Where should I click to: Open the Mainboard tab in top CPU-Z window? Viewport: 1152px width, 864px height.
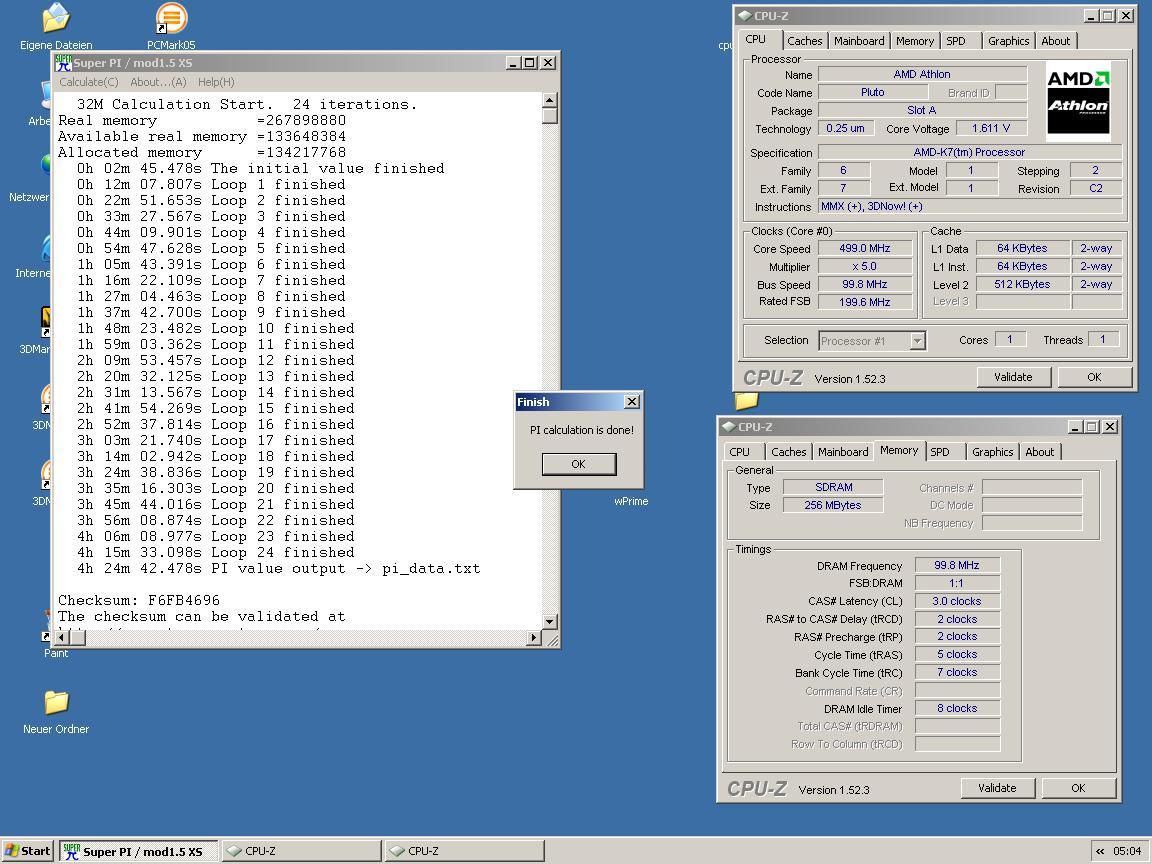pyautogui.click(x=859, y=41)
